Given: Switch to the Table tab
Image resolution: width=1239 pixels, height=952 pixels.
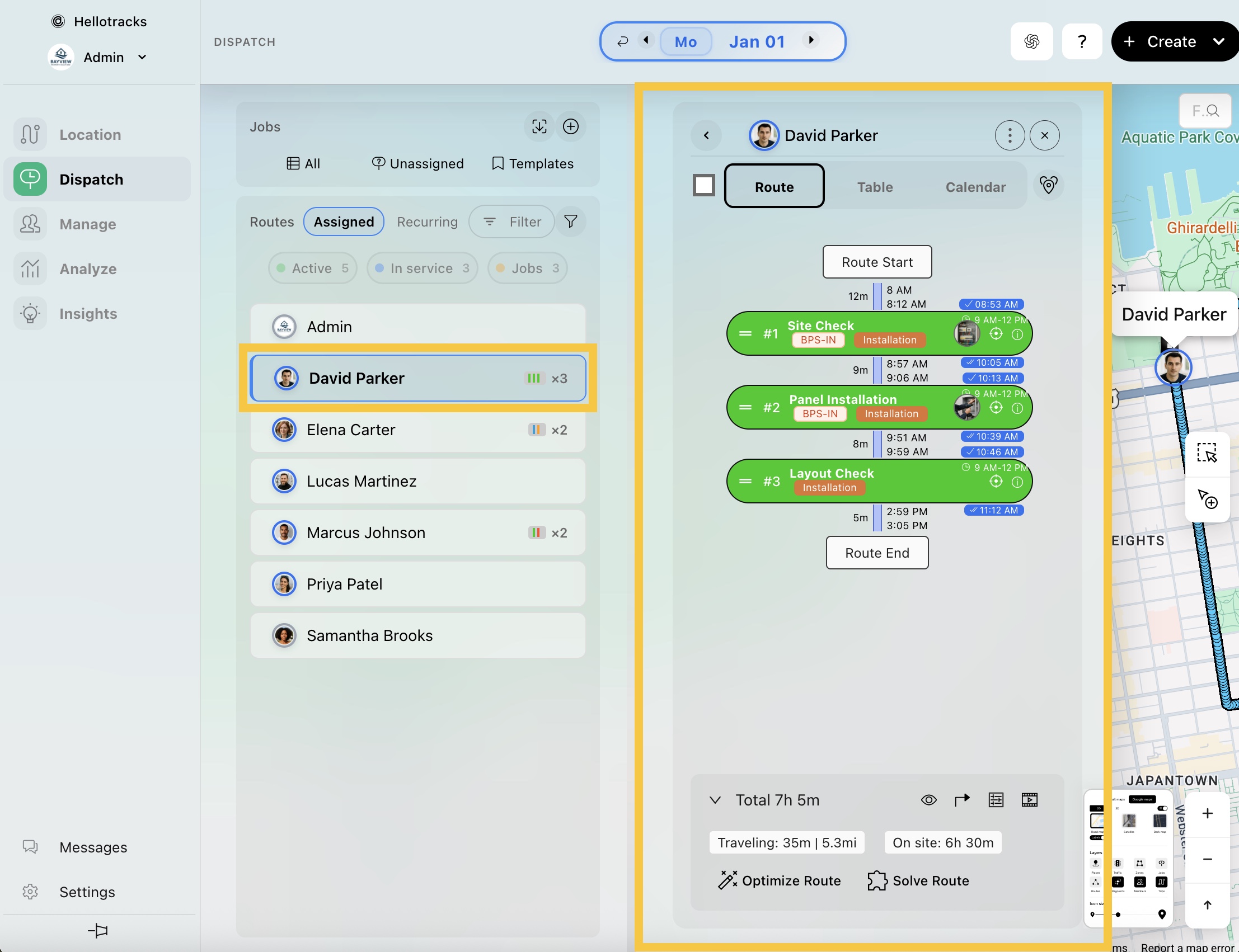Looking at the screenshot, I should 875,187.
